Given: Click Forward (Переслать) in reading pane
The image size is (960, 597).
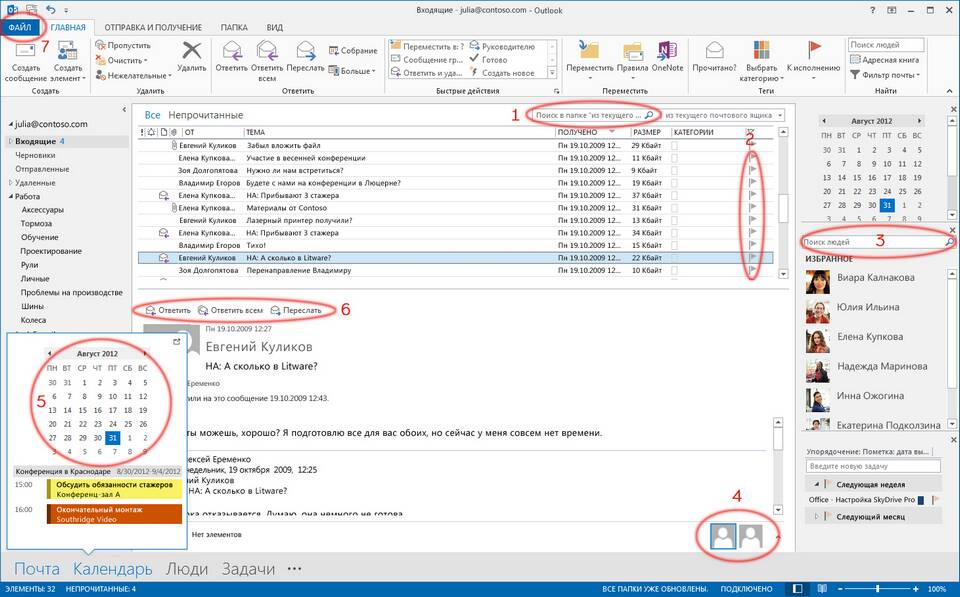Looking at the screenshot, I should [x=296, y=310].
